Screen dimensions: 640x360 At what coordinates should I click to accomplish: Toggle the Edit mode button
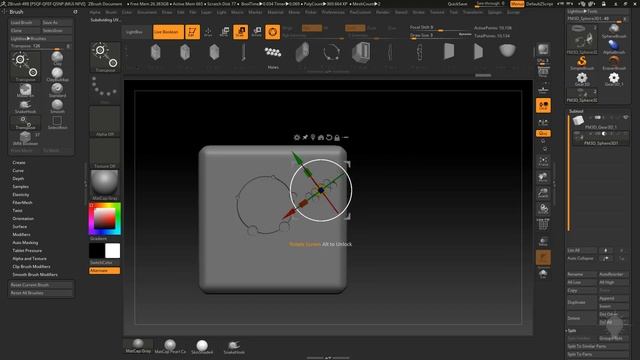[192, 32]
